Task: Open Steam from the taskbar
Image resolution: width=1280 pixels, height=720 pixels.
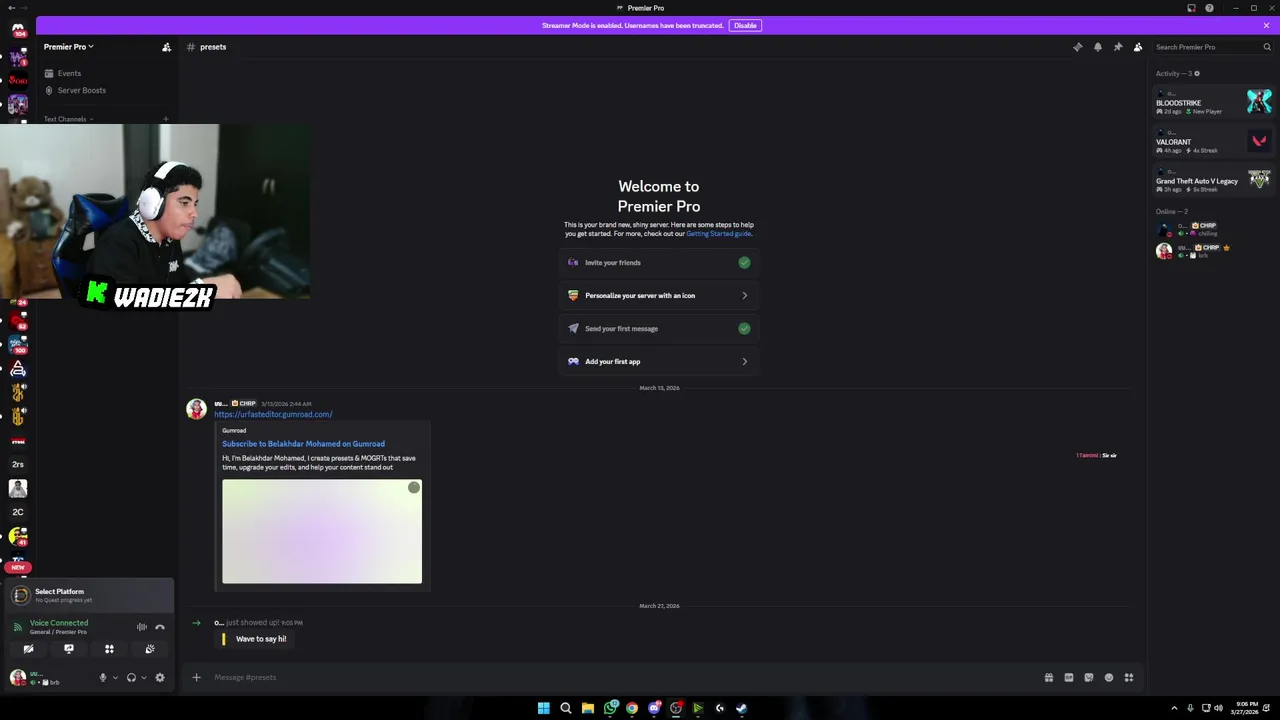Action: pyautogui.click(x=741, y=708)
